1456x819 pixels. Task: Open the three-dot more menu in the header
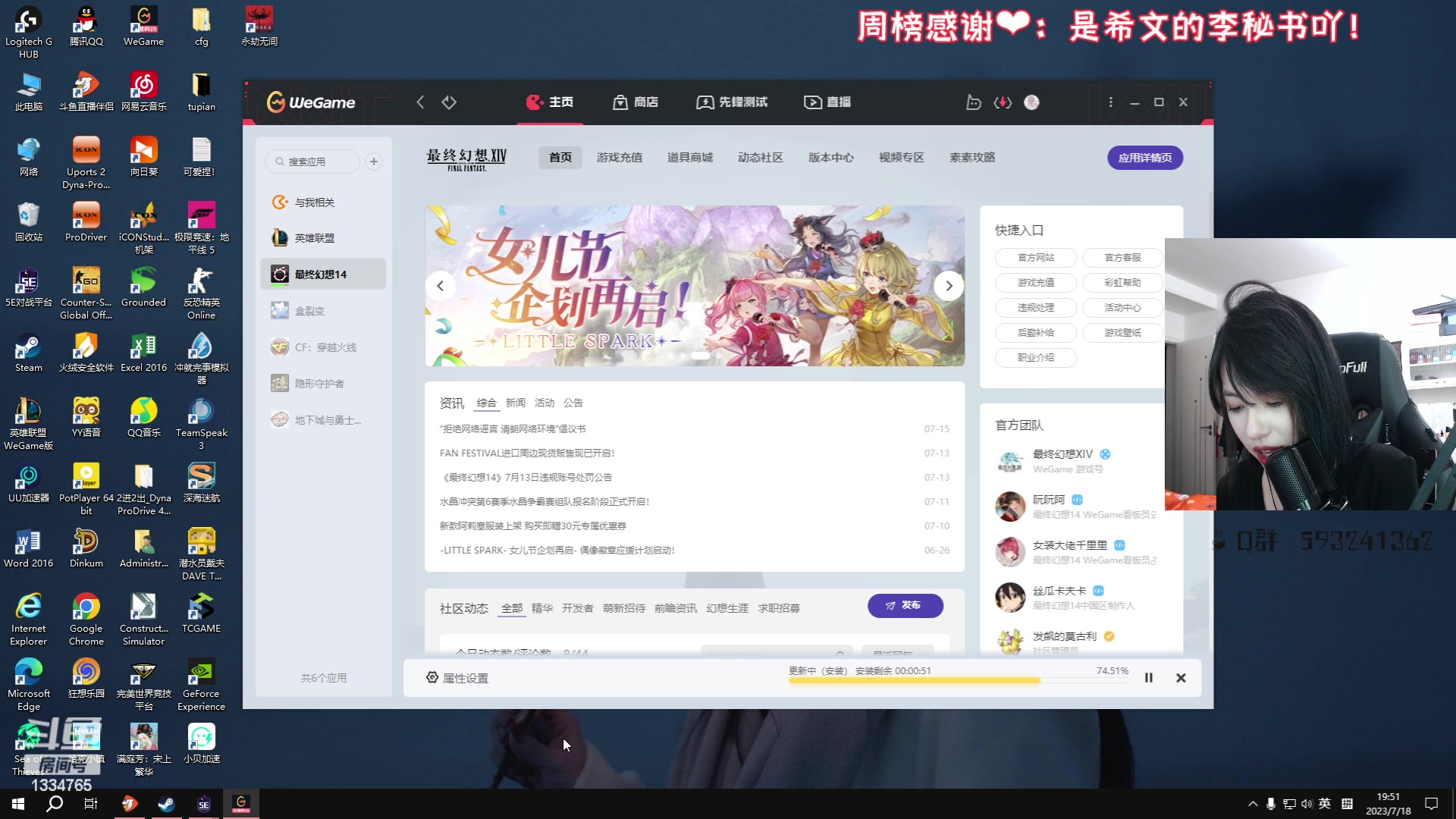1111,102
